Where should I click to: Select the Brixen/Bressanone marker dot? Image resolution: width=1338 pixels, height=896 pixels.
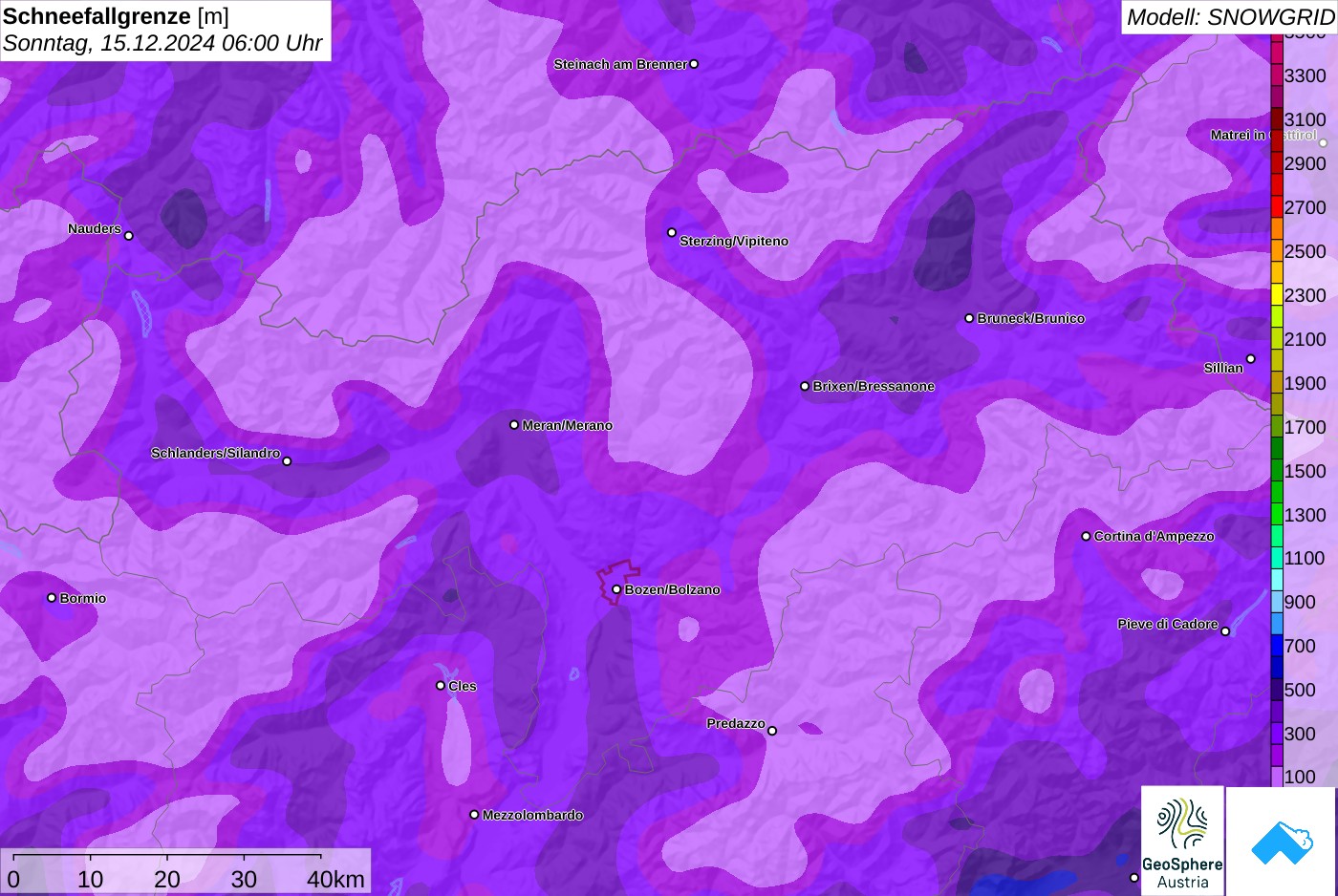(805, 386)
